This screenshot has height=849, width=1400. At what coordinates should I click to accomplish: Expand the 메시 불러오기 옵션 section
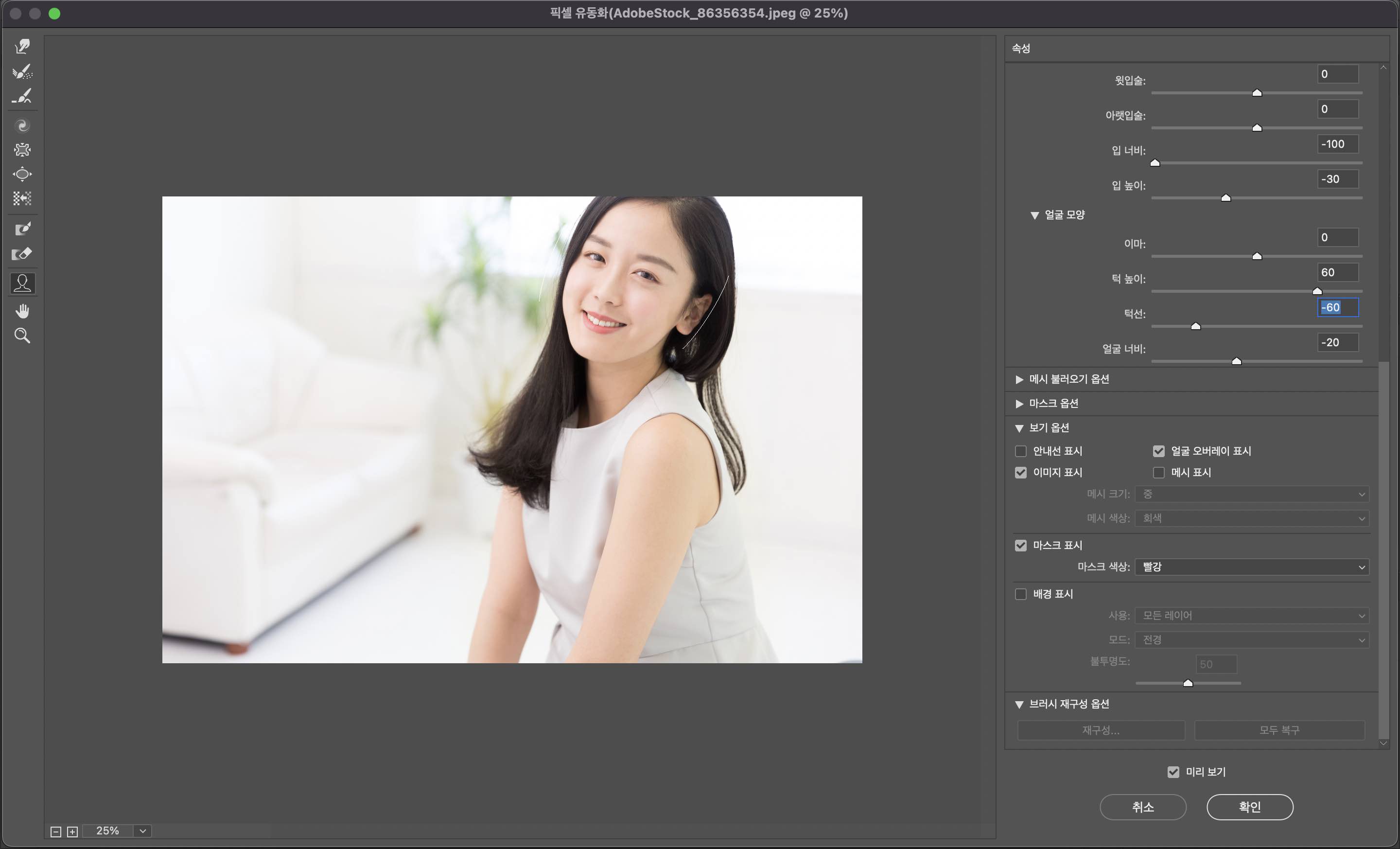click(1019, 380)
